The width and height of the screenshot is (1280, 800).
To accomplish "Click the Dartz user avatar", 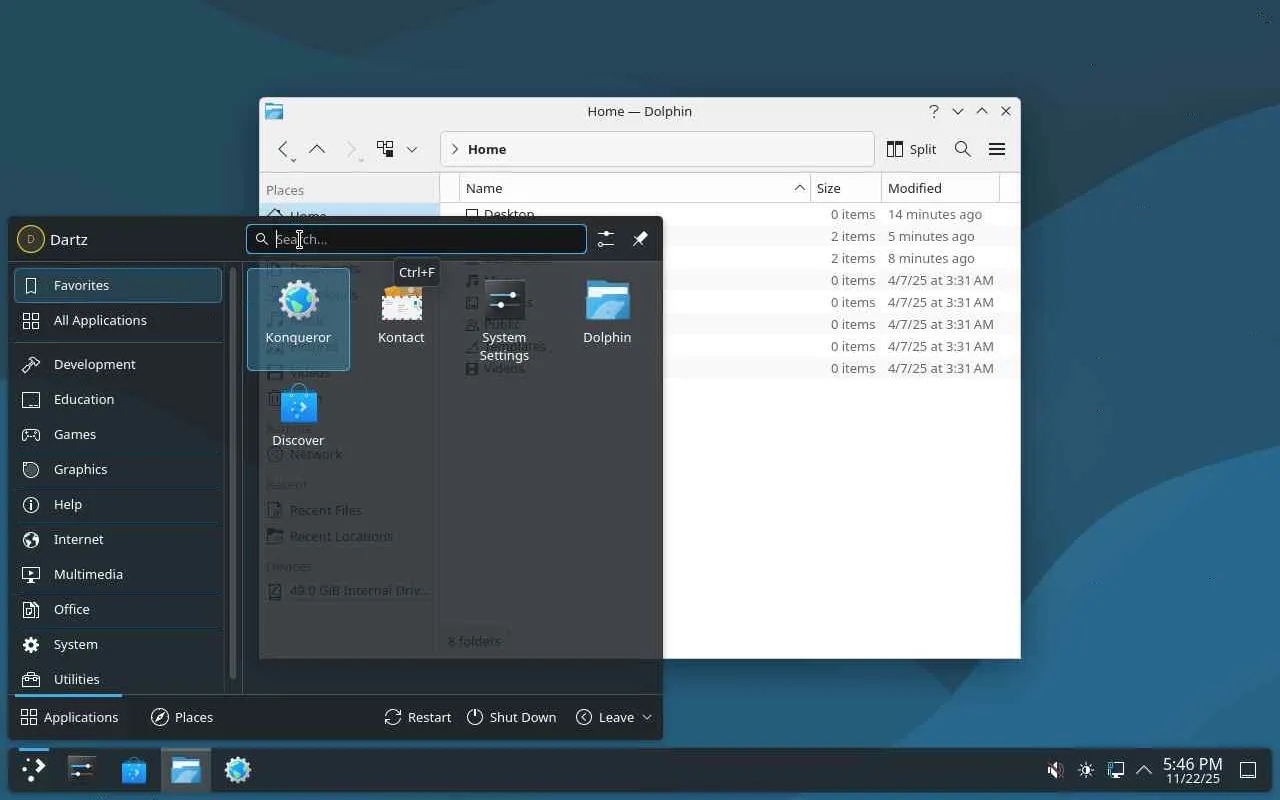I will pos(31,239).
